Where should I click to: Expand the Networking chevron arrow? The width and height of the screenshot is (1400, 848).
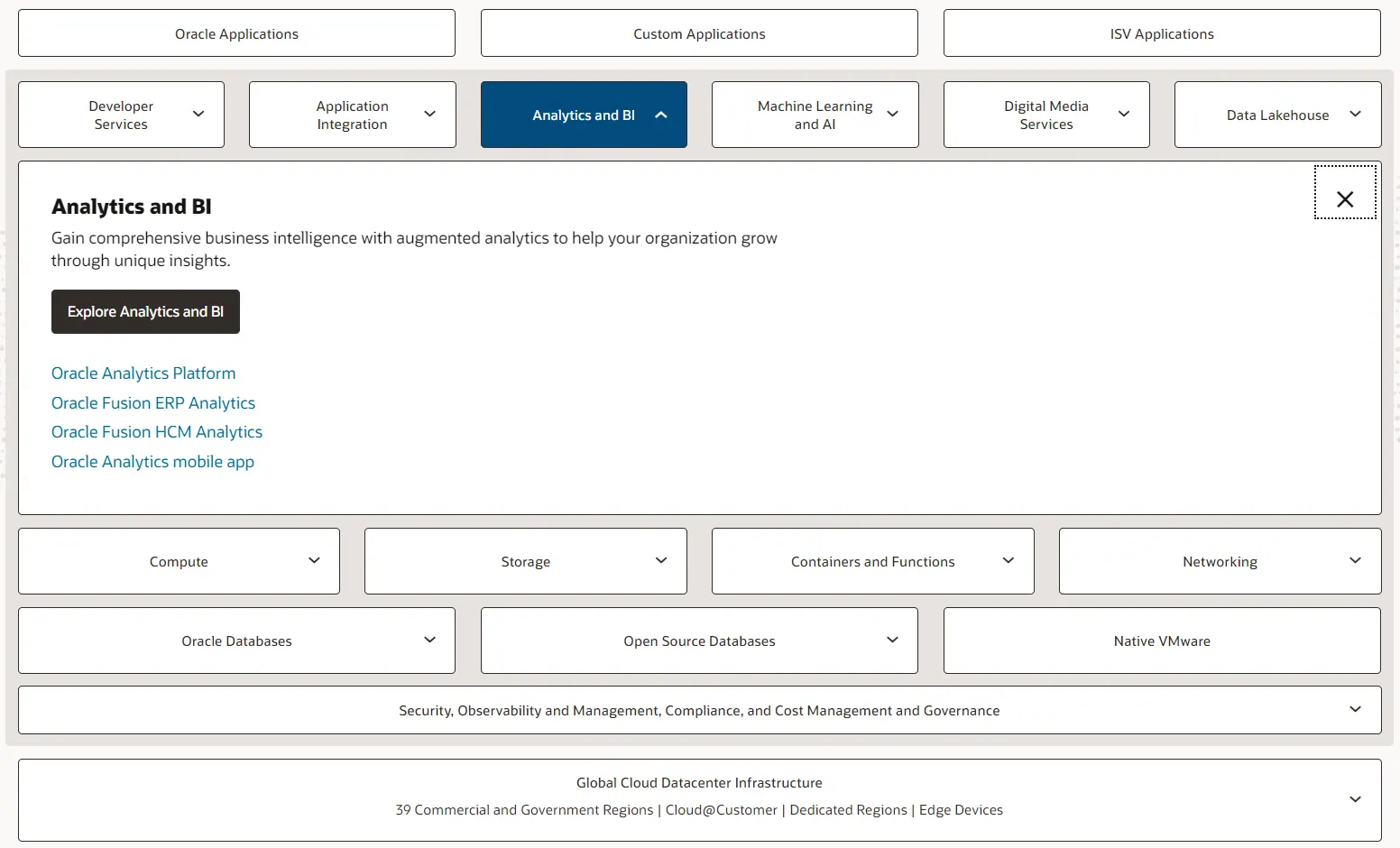tap(1355, 560)
